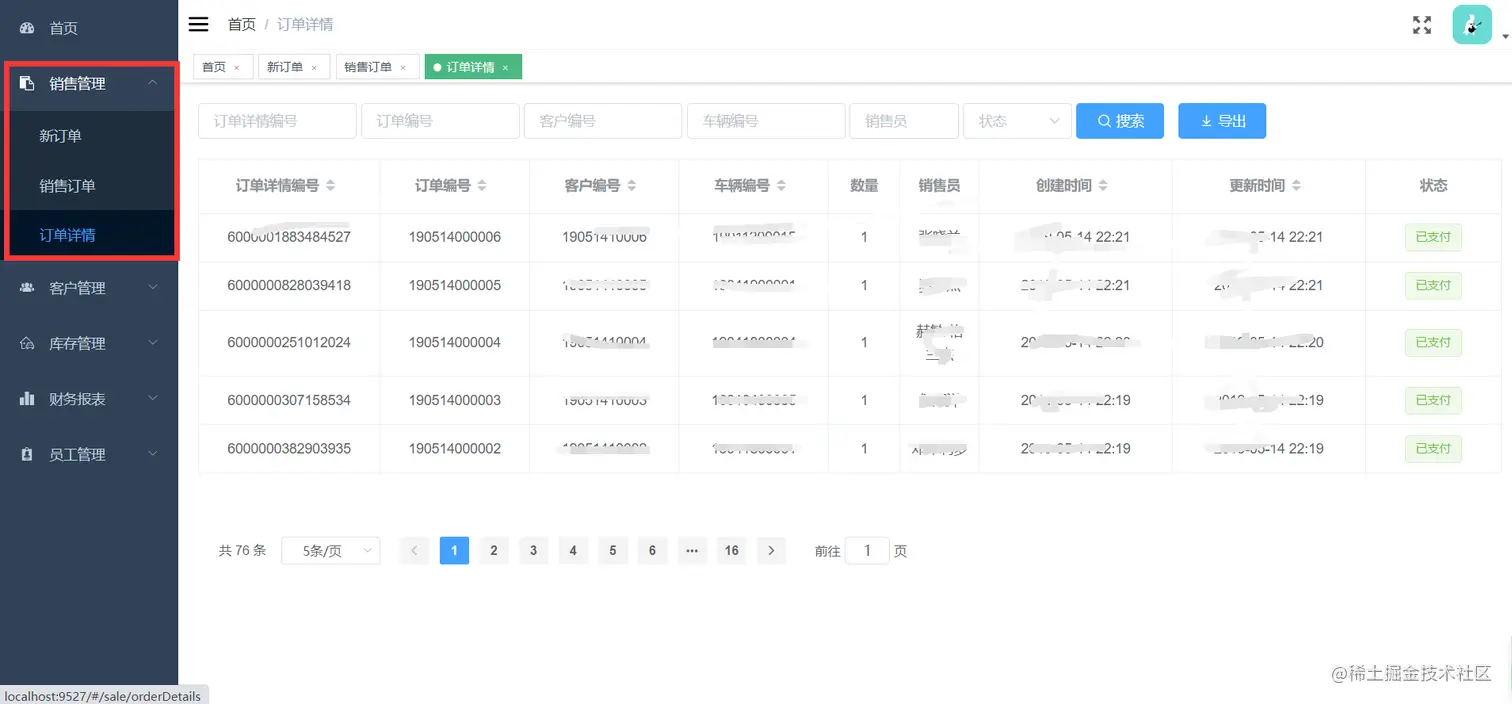Sort by 订单详情编号 column arrows
The width and height of the screenshot is (1512, 704).
click(331, 186)
